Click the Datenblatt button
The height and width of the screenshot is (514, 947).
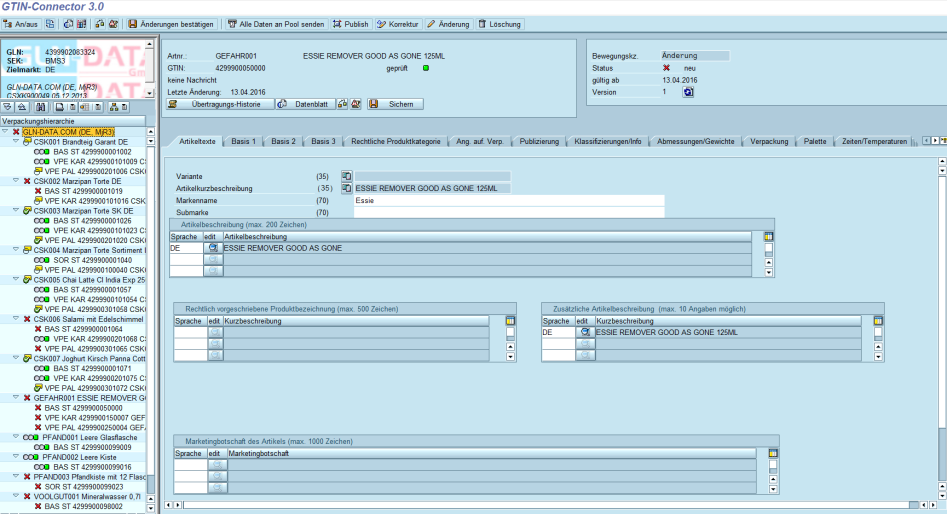(x=306, y=104)
